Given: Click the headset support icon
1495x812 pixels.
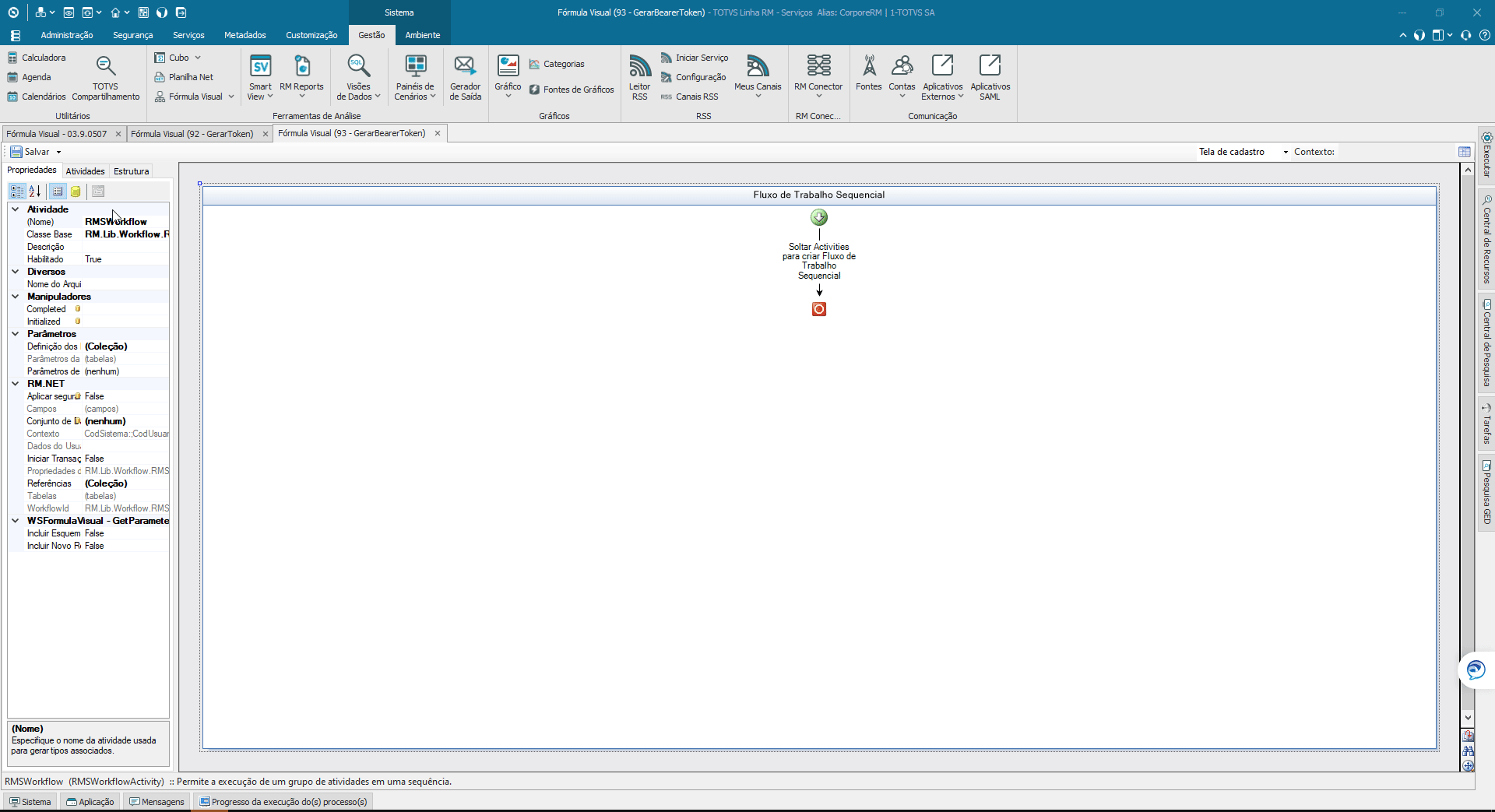Looking at the screenshot, I should 1466,35.
